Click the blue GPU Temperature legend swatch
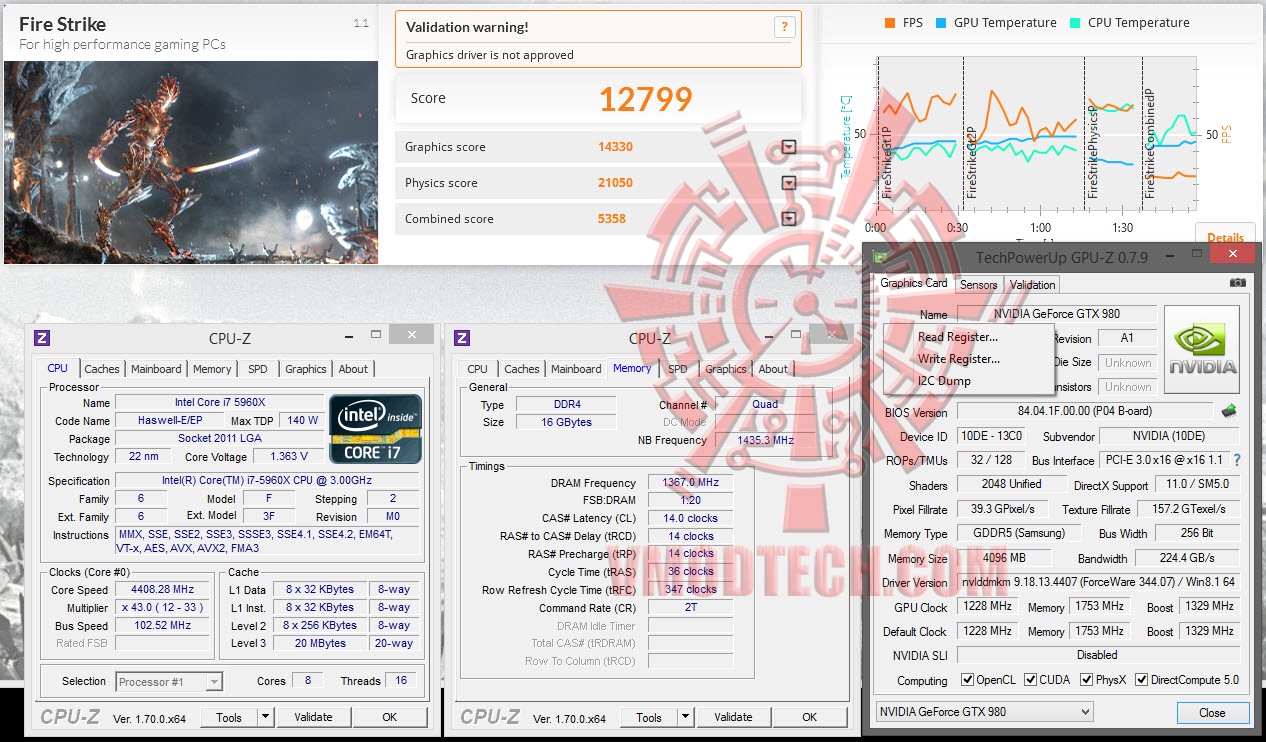 tap(942, 23)
